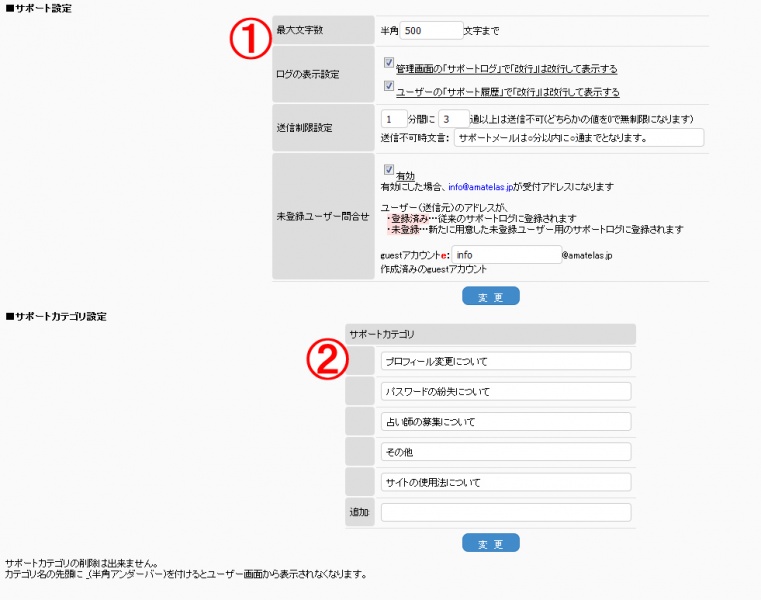
Task: Click the 通以上 message count field
Action: pos(453,118)
